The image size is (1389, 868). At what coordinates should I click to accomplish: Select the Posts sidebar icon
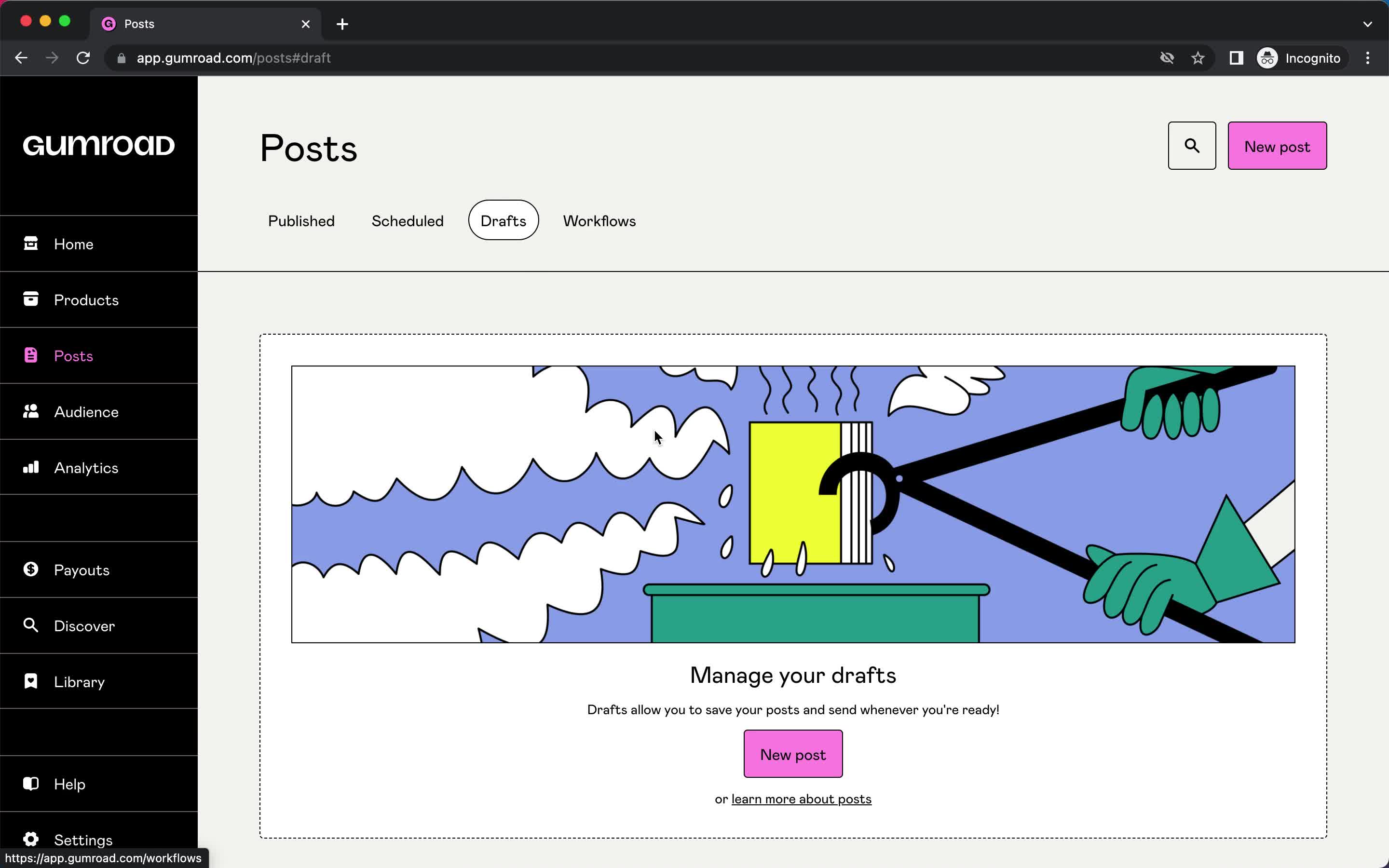(x=31, y=356)
